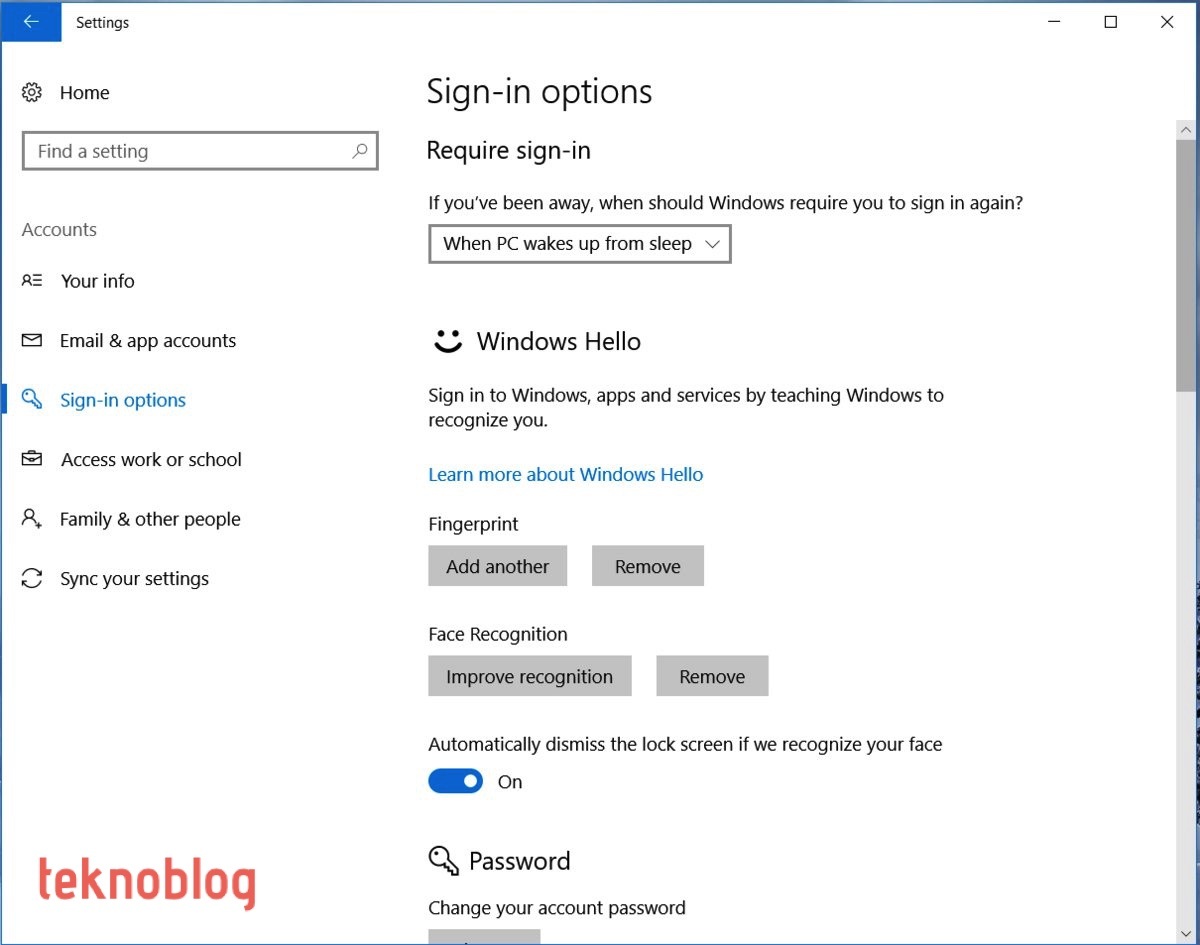The image size is (1200, 945).
Task: Remove the registered fingerprint
Action: pyautogui.click(x=647, y=566)
